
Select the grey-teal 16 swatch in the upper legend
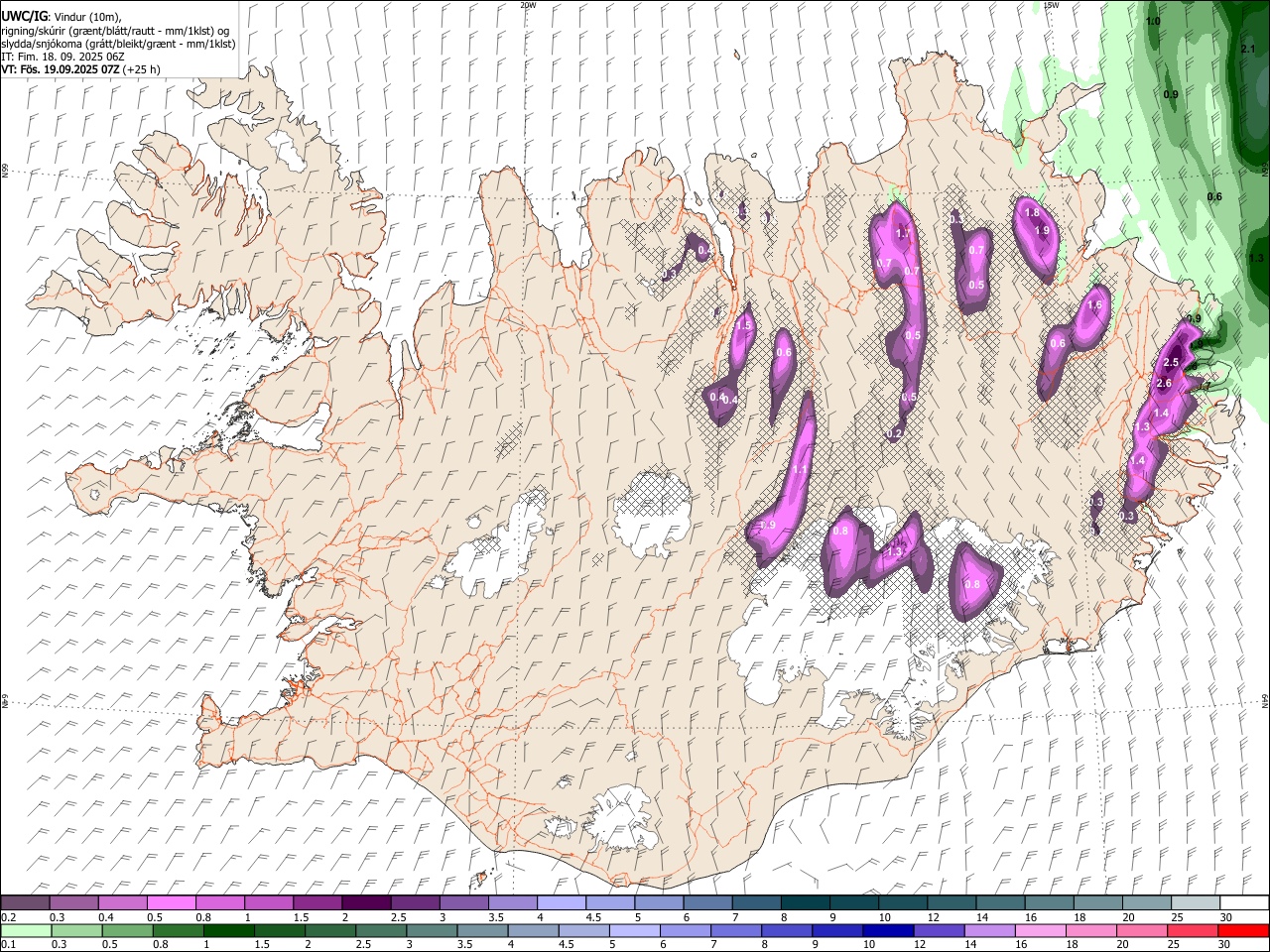click(x=1050, y=903)
